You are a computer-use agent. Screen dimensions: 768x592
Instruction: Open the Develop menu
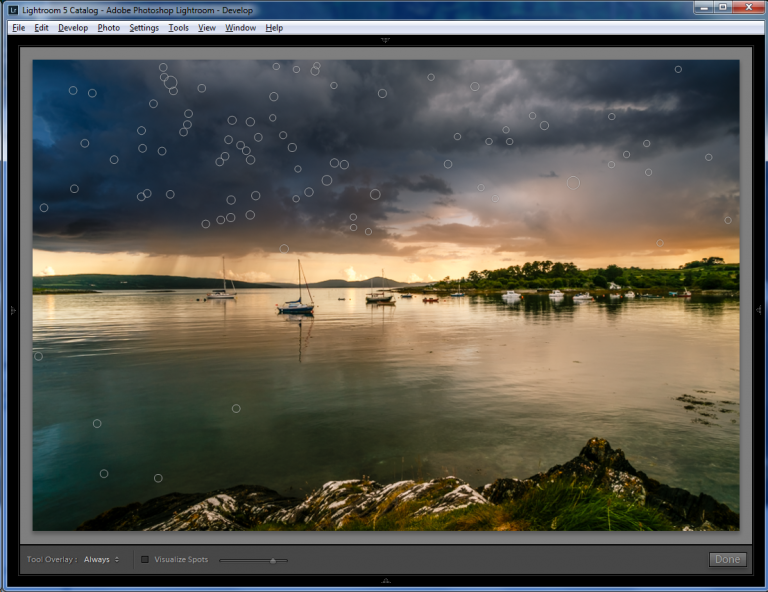tap(73, 28)
